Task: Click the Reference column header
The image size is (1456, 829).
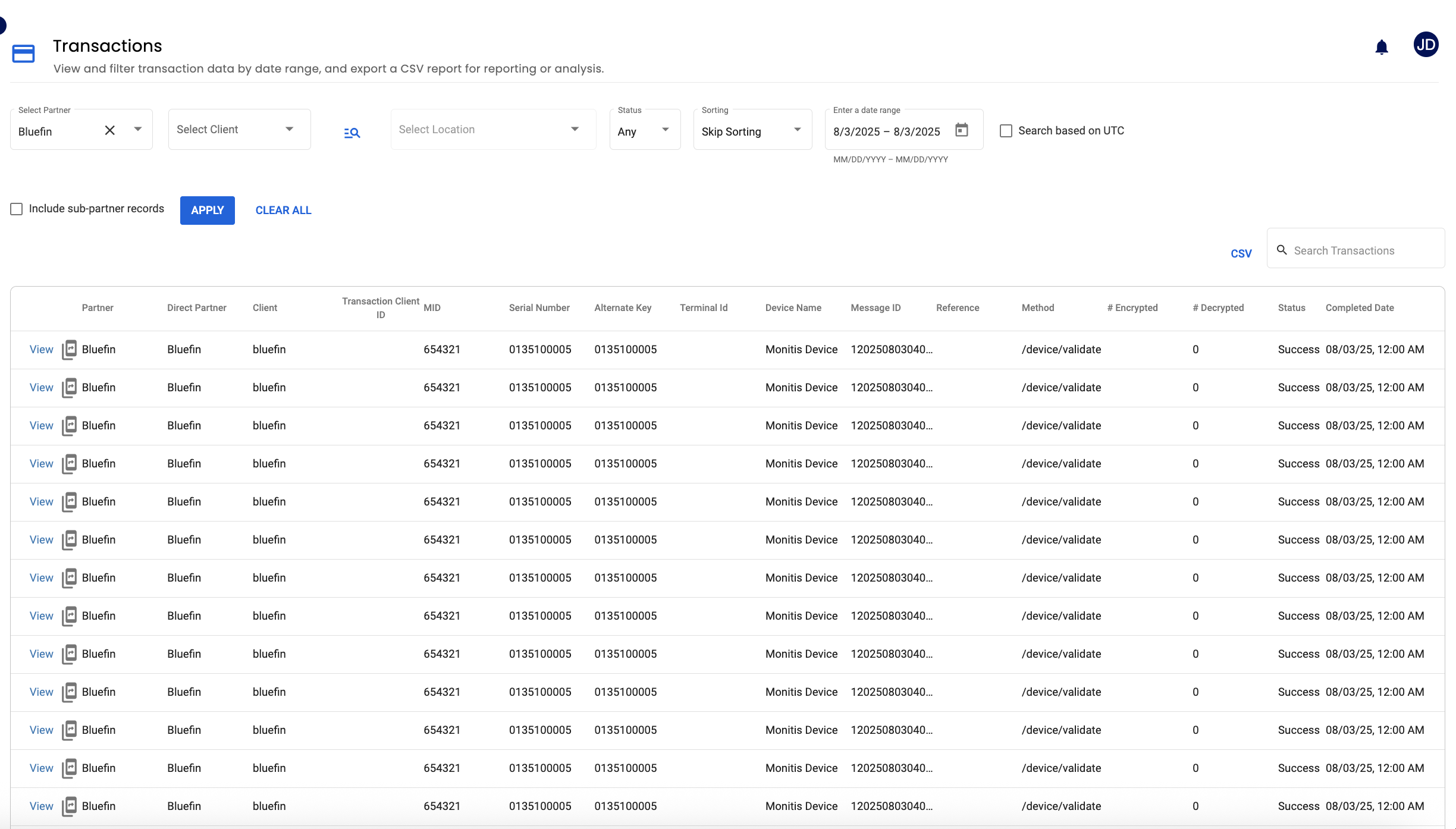Action: (958, 307)
